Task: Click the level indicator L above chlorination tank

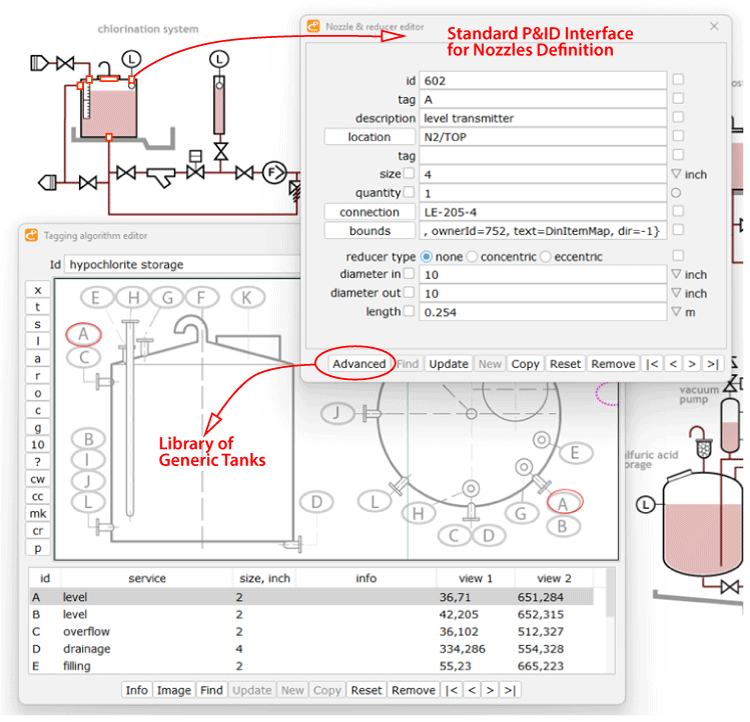Action: (x=132, y=59)
